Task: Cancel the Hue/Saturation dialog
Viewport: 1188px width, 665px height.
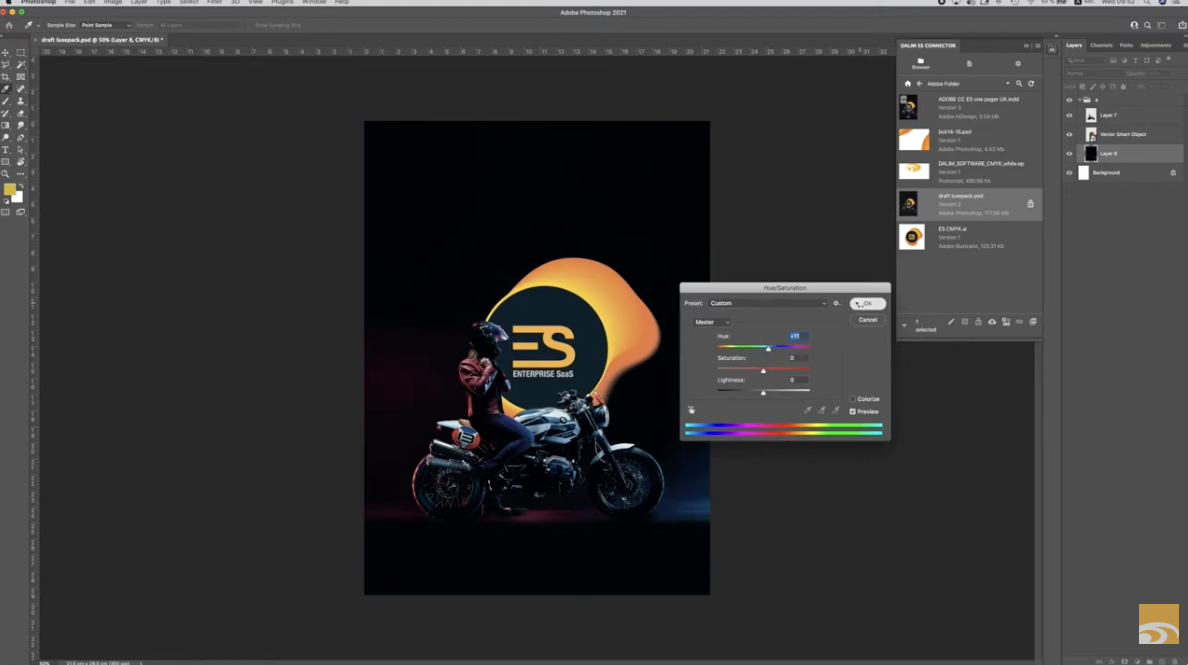Action: pyautogui.click(x=866, y=319)
